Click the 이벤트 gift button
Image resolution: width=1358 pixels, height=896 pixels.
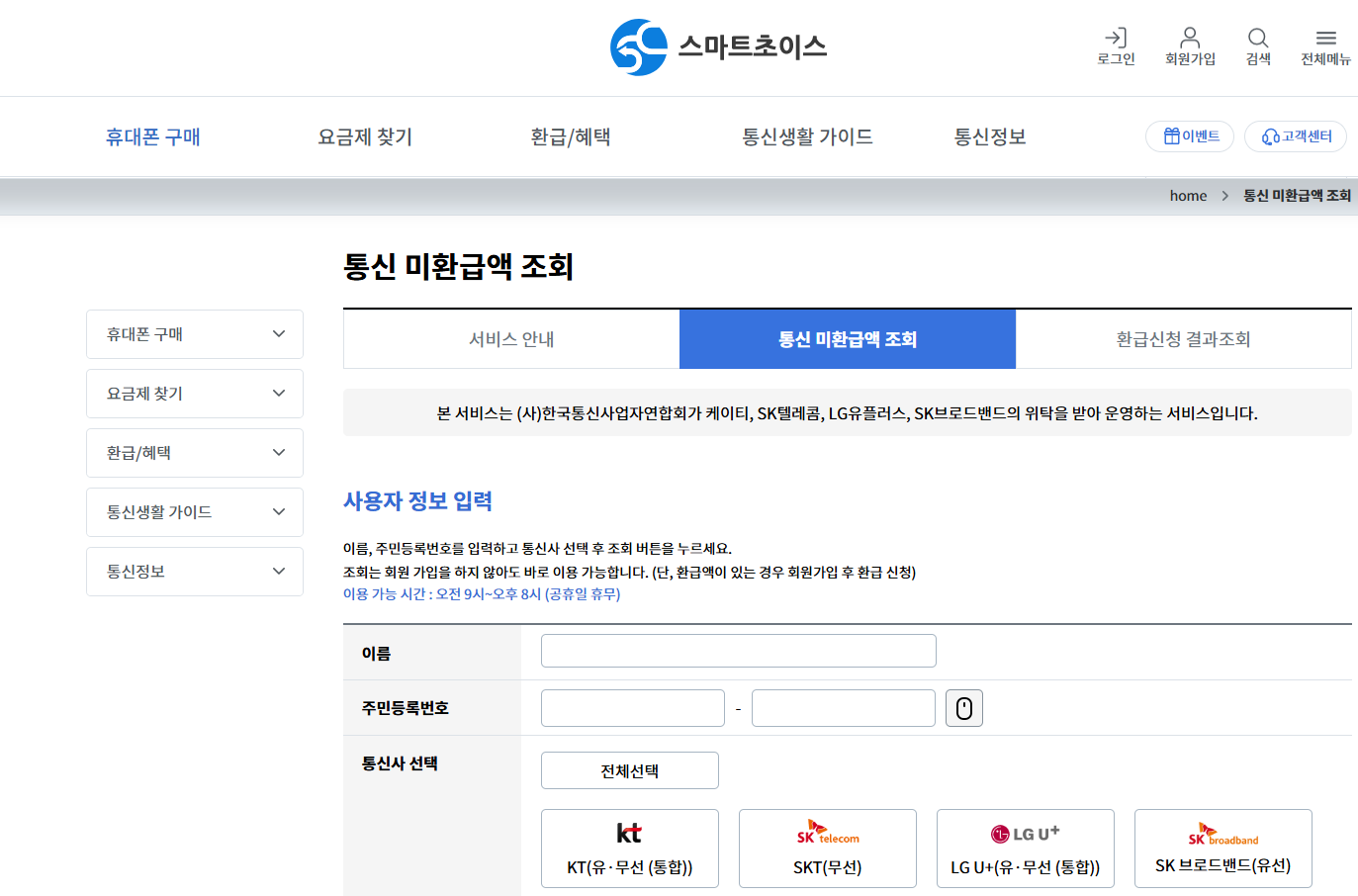1190,136
